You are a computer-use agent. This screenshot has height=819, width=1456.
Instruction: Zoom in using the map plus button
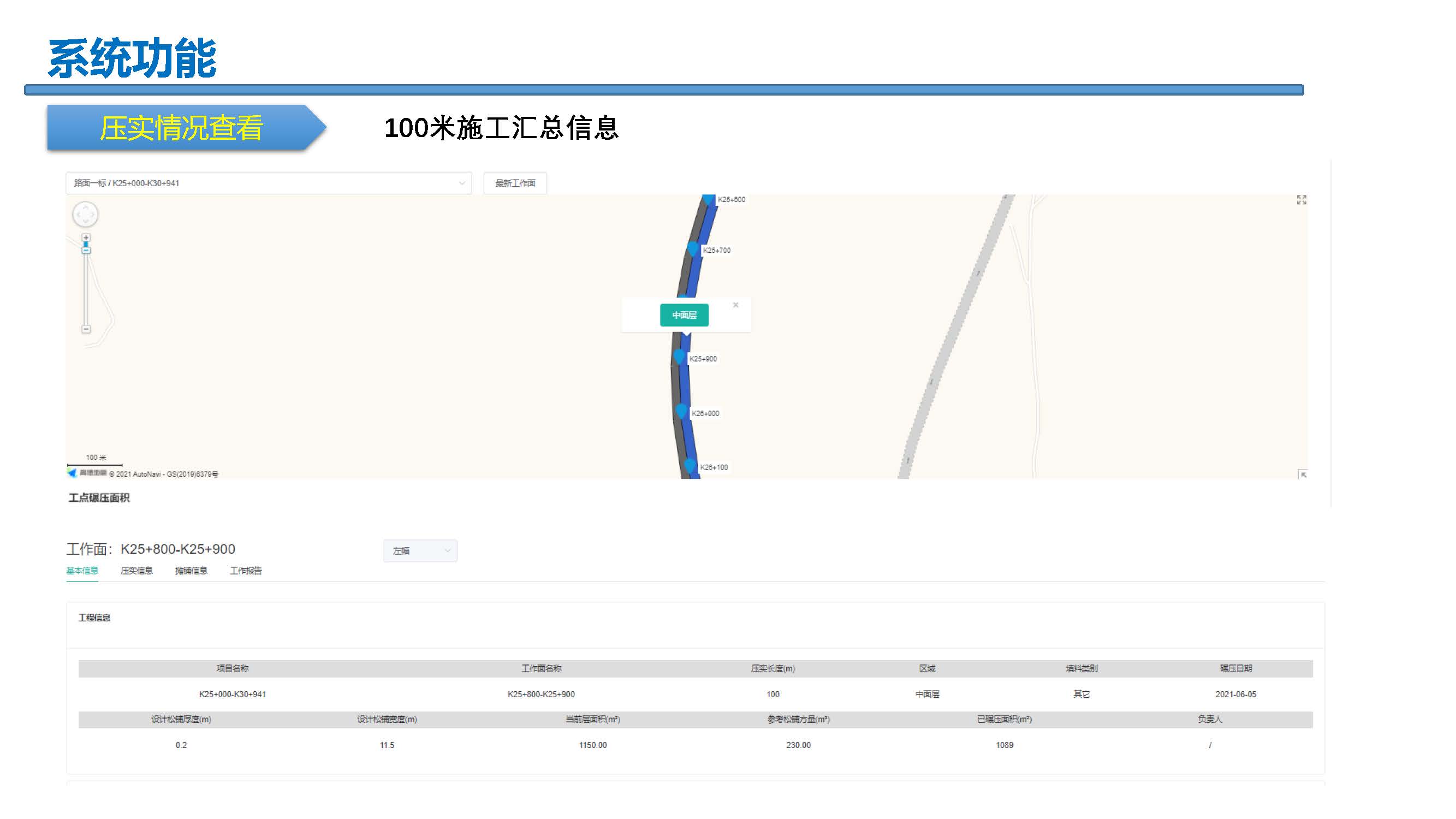click(x=86, y=238)
